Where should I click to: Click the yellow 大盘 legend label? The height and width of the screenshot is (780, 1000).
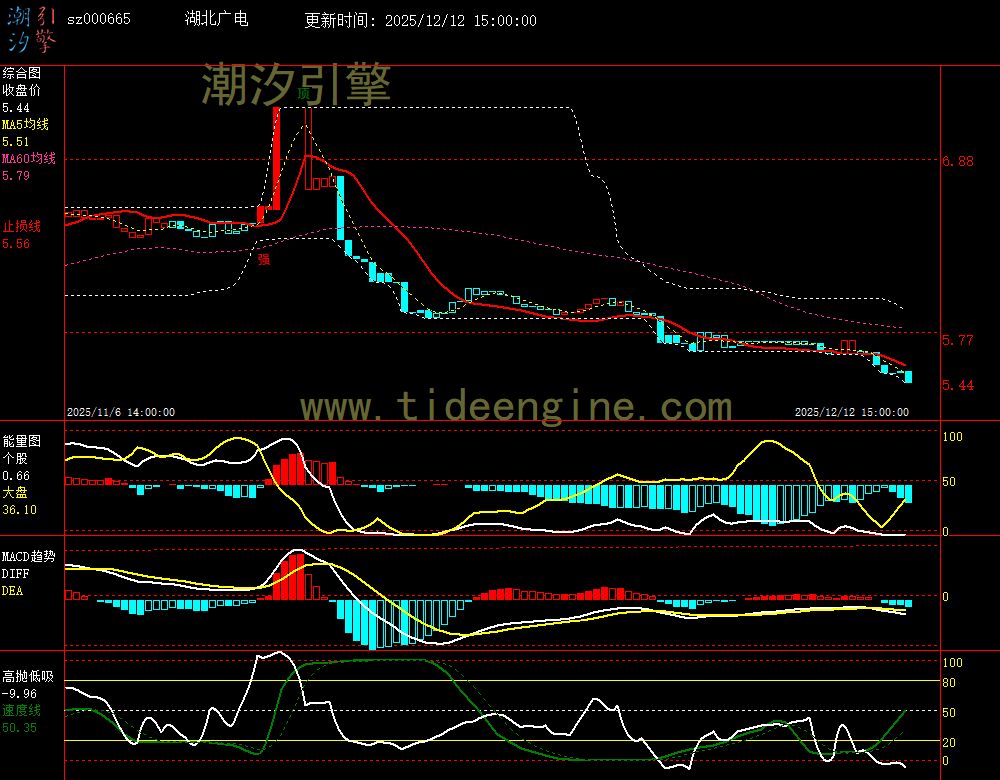click(15, 493)
